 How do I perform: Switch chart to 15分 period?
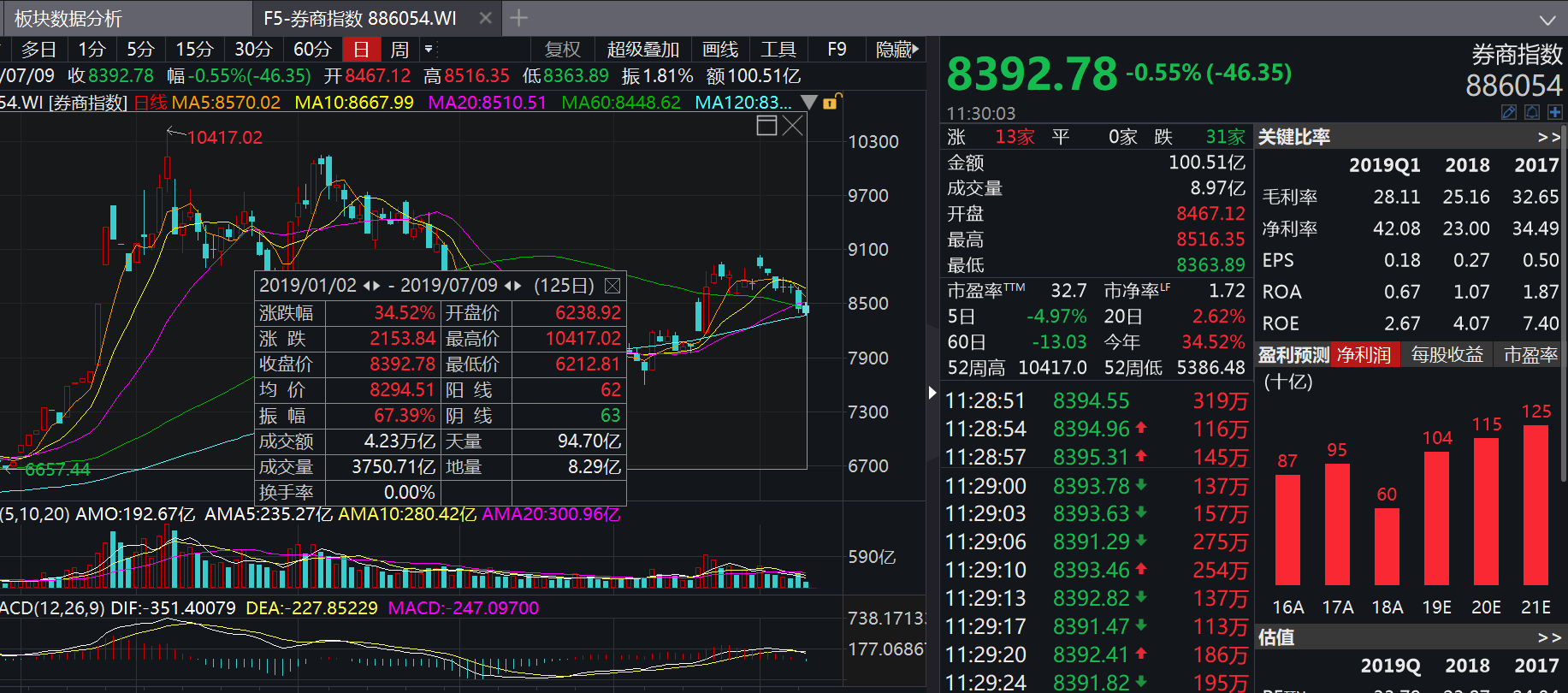coord(194,50)
